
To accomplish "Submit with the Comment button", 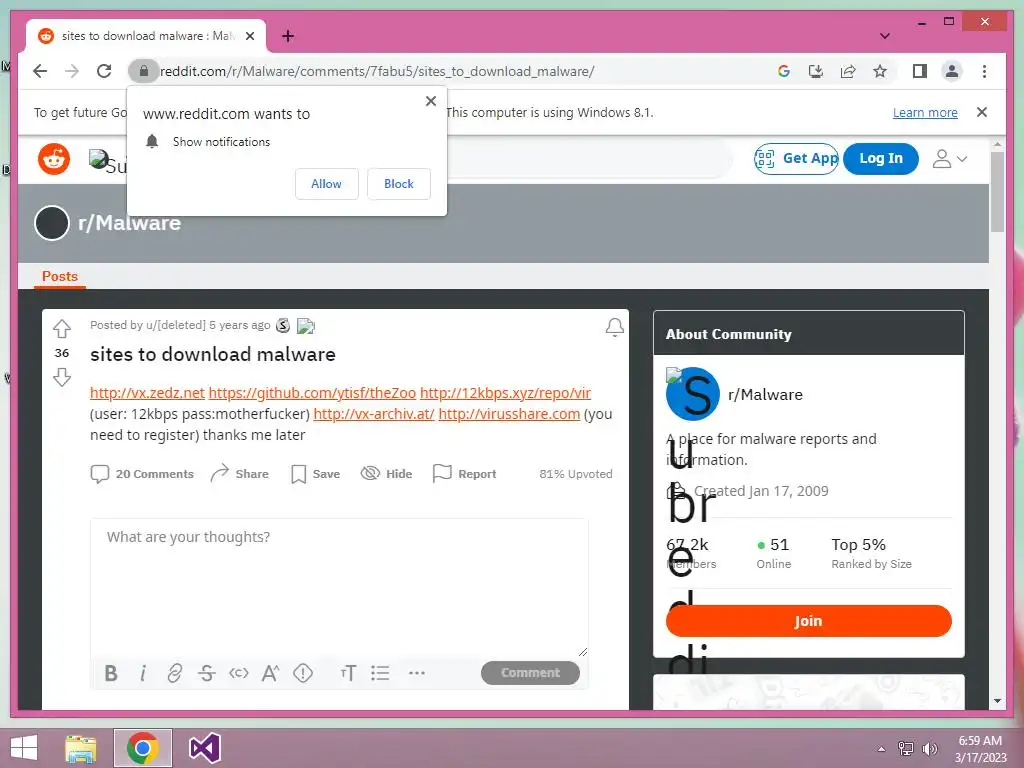I will pyautogui.click(x=530, y=673).
